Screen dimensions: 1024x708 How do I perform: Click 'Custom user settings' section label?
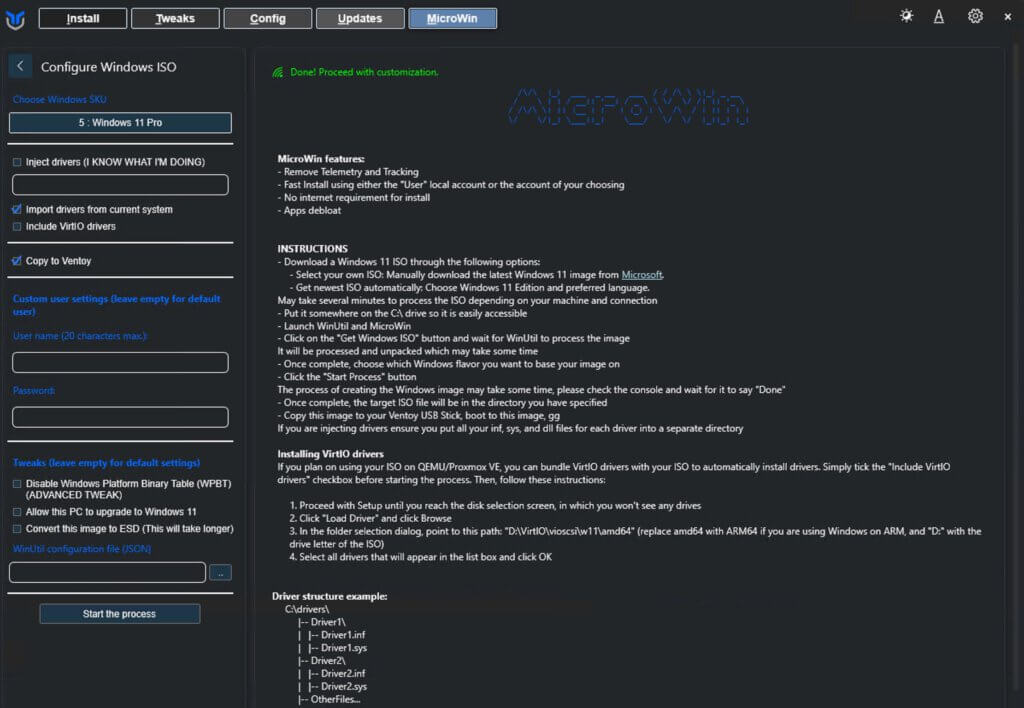coord(117,305)
